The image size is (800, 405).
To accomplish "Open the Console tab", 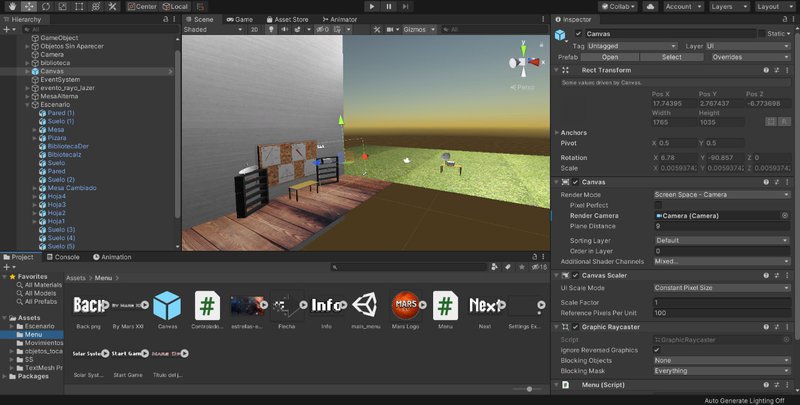I will tap(66, 257).
